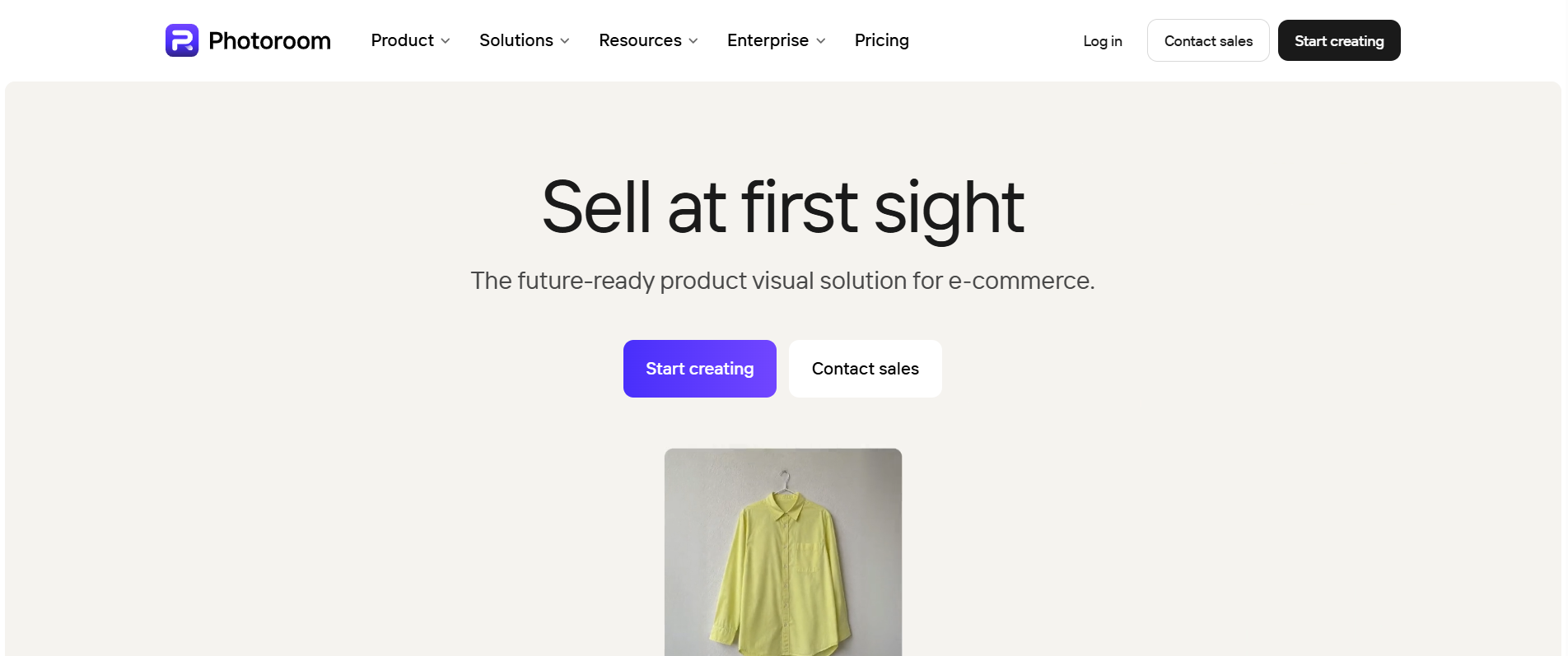Click the Log in link
This screenshot has height=656, width=1568.
pyautogui.click(x=1103, y=41)
